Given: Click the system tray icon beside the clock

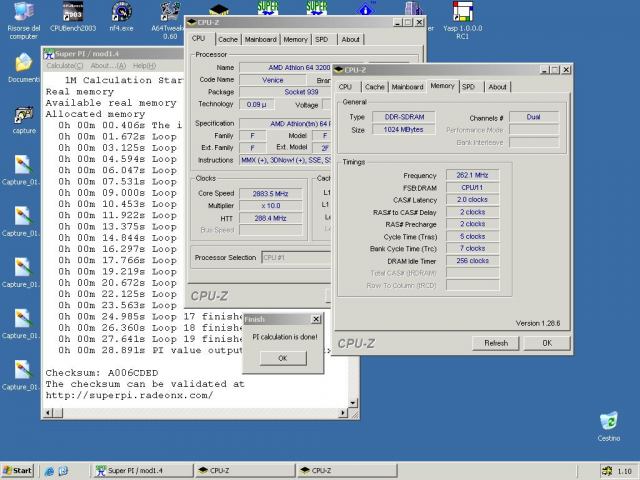Looking at the screenshot, I should click(607, 471).
